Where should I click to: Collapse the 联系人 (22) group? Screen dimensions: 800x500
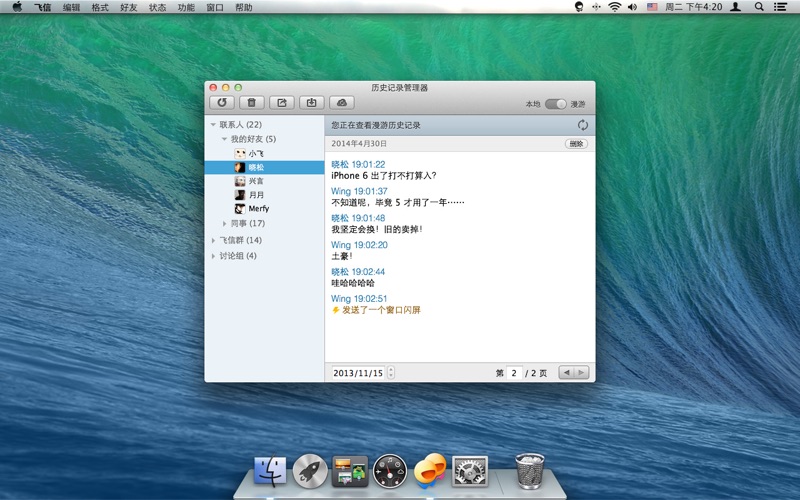213,125
